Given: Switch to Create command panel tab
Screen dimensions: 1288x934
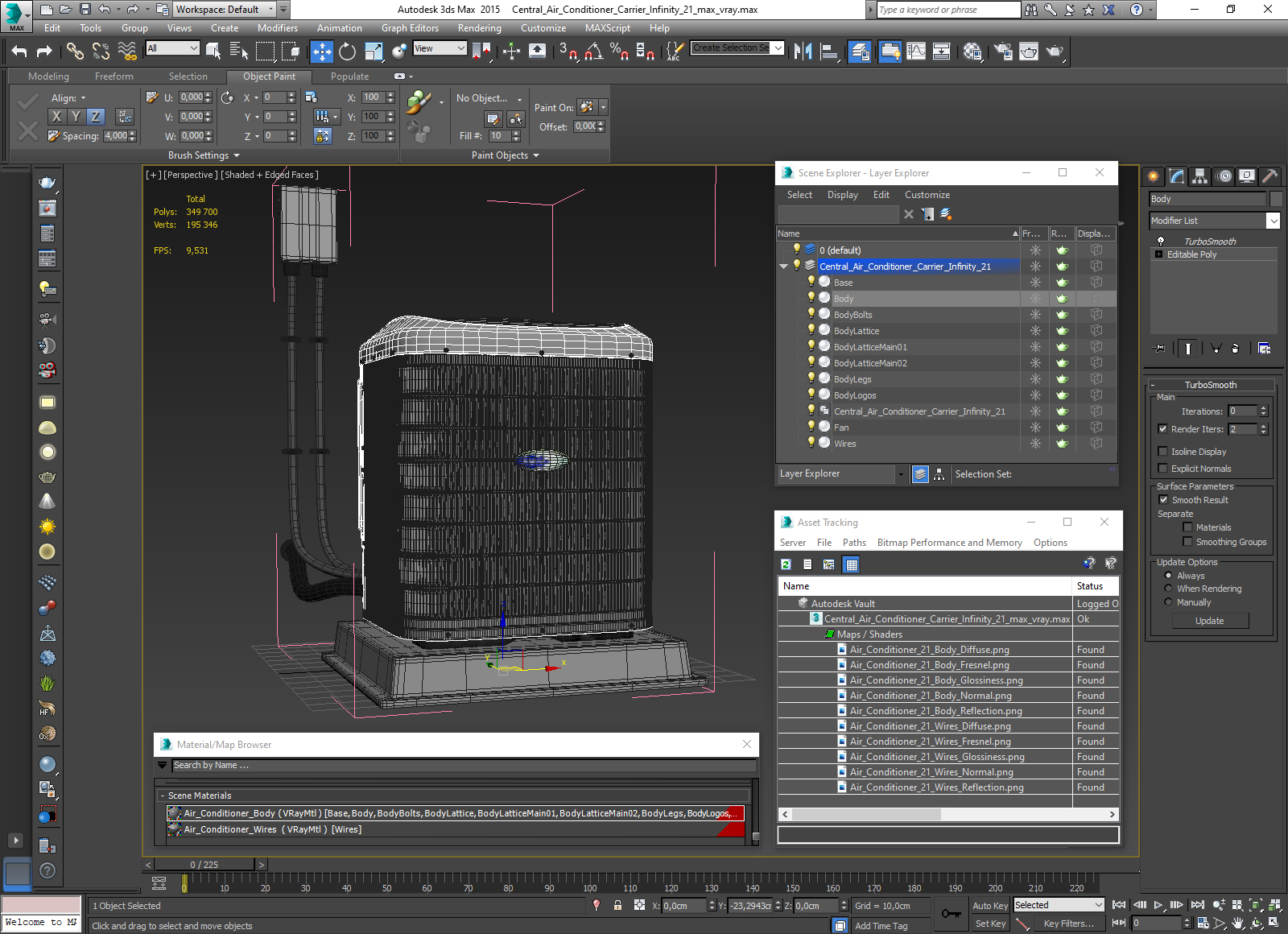Looking at the screenshot, I should [x=1154, y=176].
